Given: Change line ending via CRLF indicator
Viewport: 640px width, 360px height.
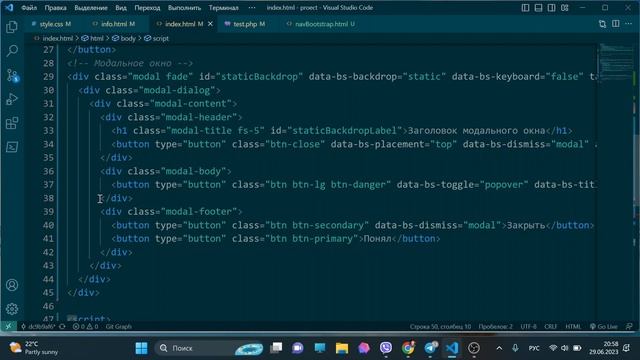Looking at the screenshot, I should pos(551,327).
